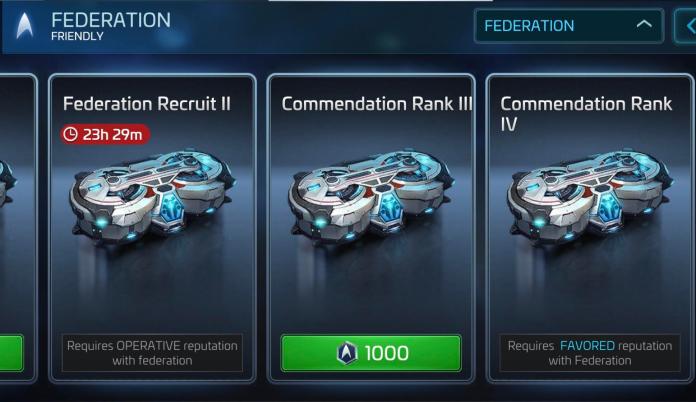
Task: Open the FEDERATION faction dropdown
Action: pyautogui.click(x=569, y=26)
